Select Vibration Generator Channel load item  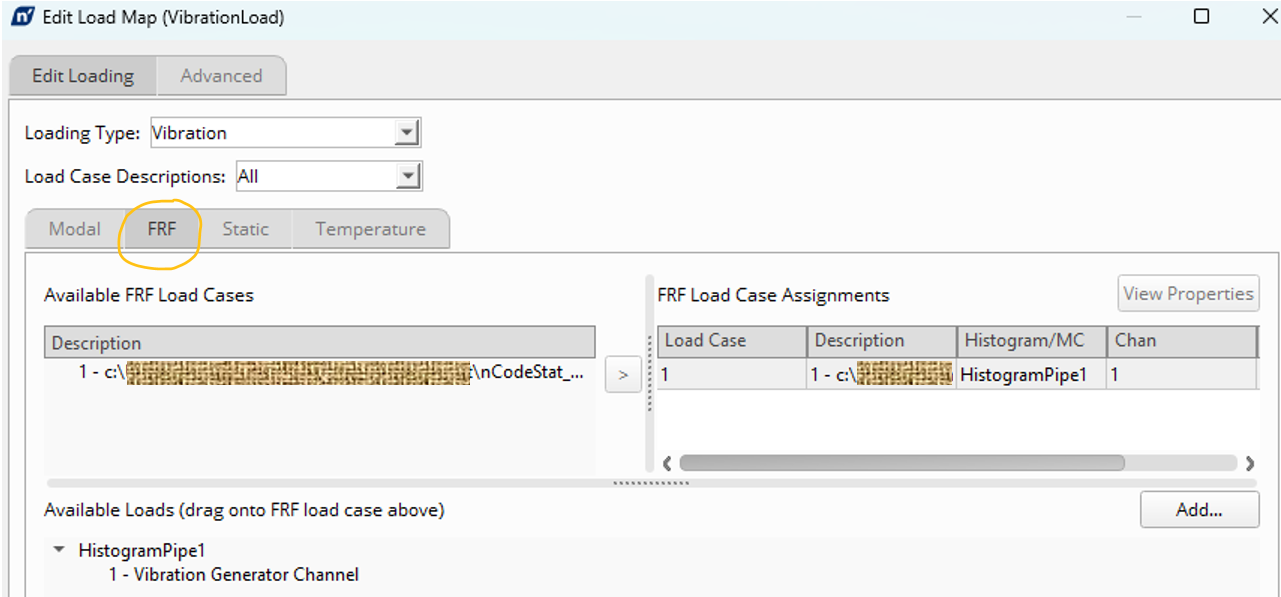234,574
